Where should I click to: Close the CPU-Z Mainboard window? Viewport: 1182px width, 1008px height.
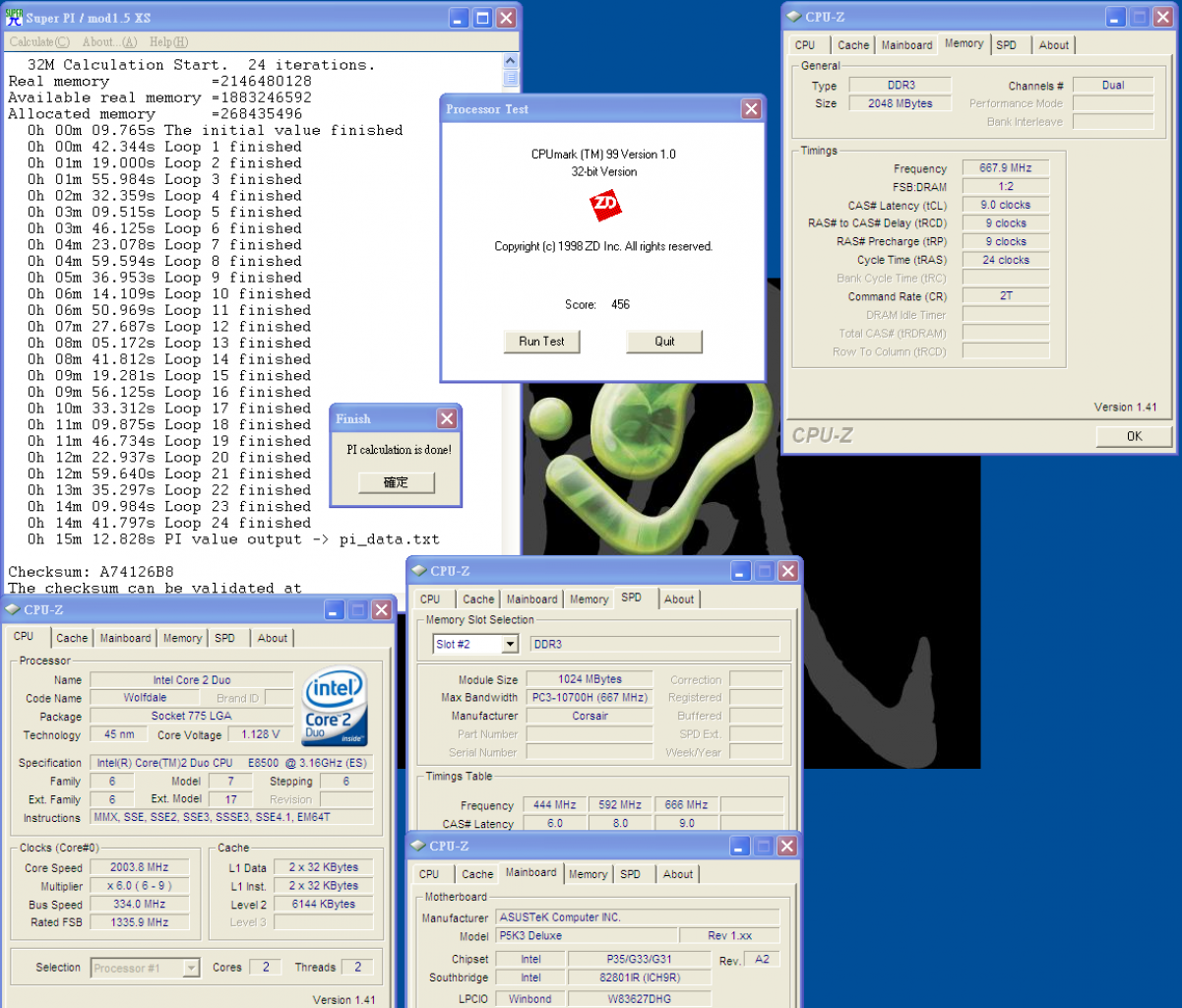[787, 847]
